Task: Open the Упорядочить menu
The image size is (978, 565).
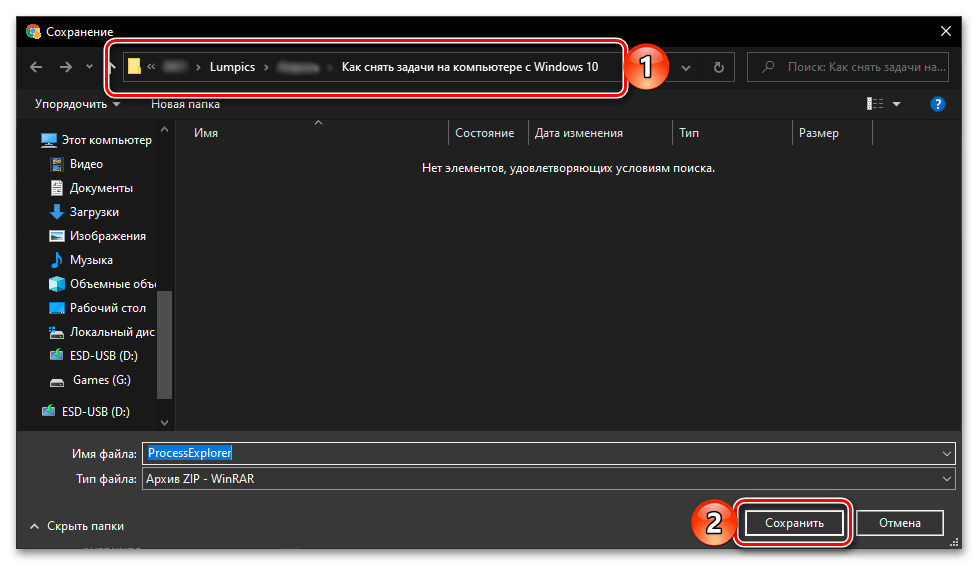Action: (77, 104)
